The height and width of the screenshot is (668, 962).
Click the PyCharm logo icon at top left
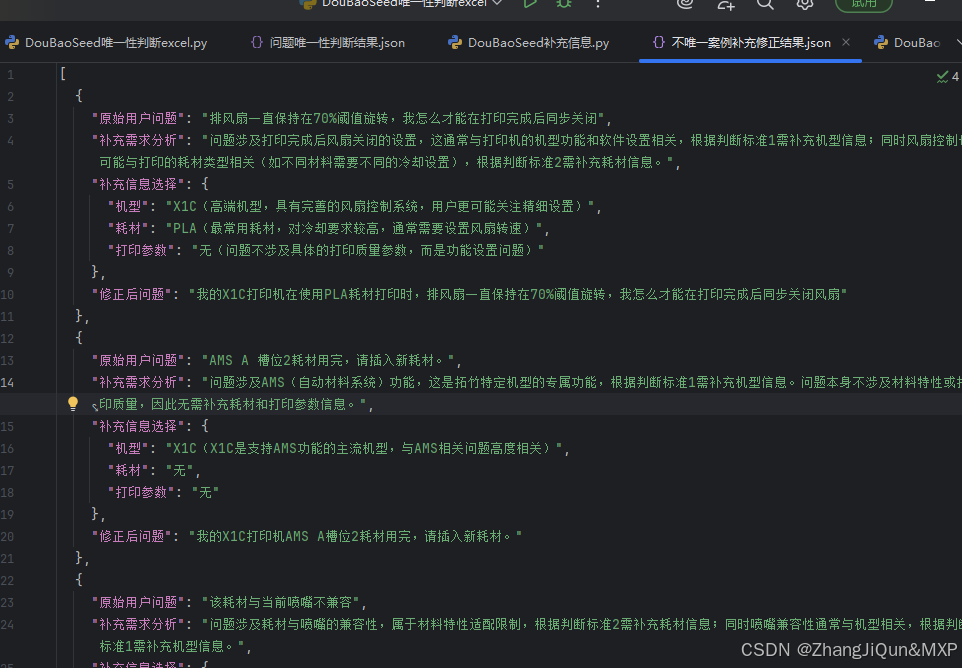tap(13, 42)
